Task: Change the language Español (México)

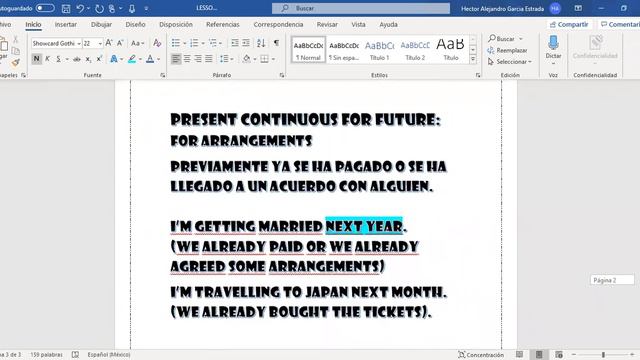Action: tap(109, 355)
